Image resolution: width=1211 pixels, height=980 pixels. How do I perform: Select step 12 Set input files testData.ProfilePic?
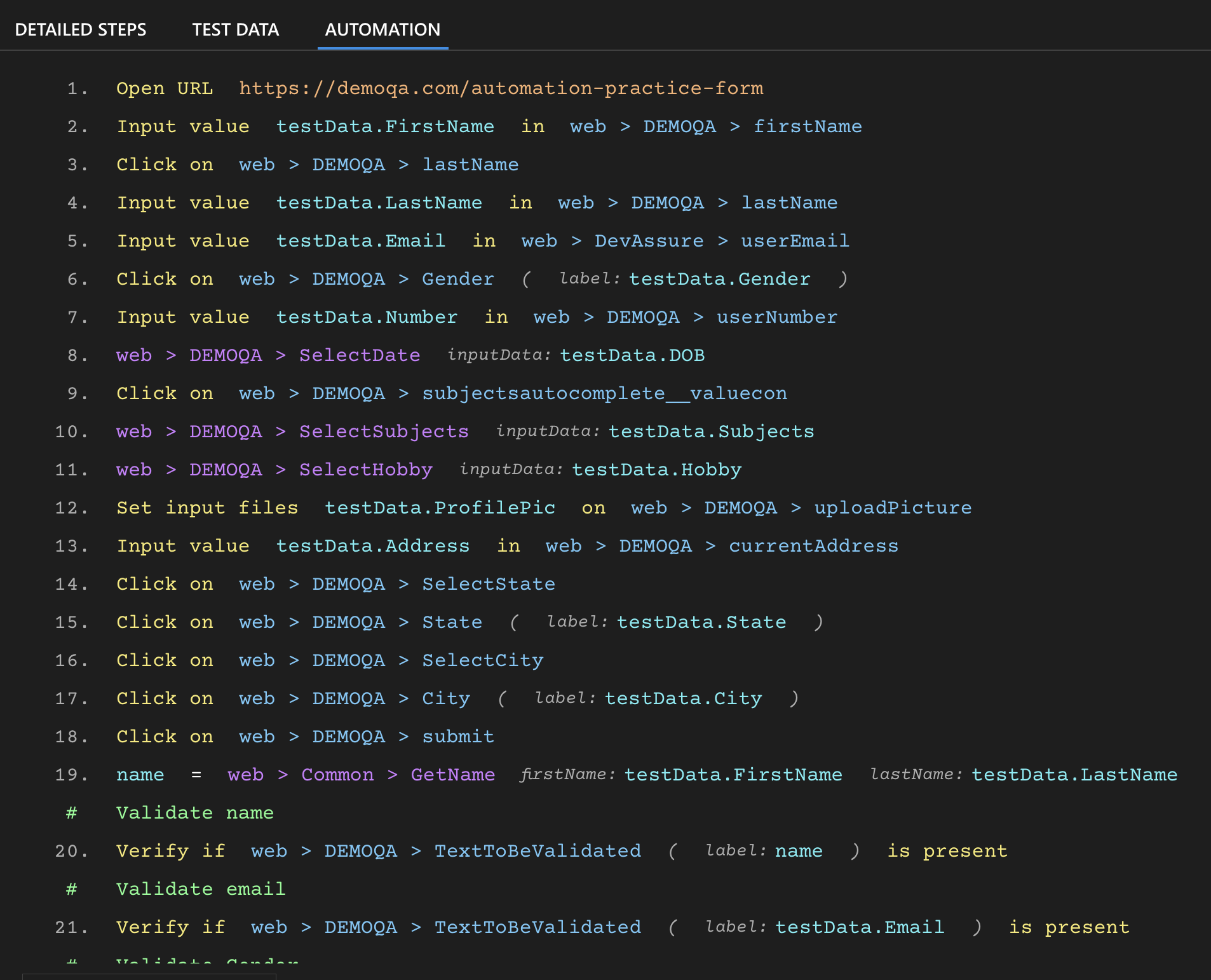[440, 507]
